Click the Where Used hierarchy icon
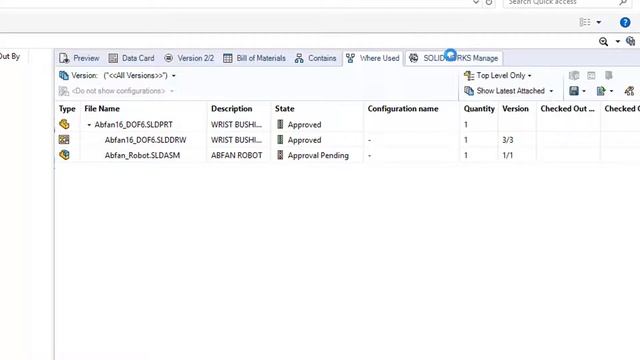Image resolution: width=640 pixels, height=360 pixels. [x=350, y=58]
